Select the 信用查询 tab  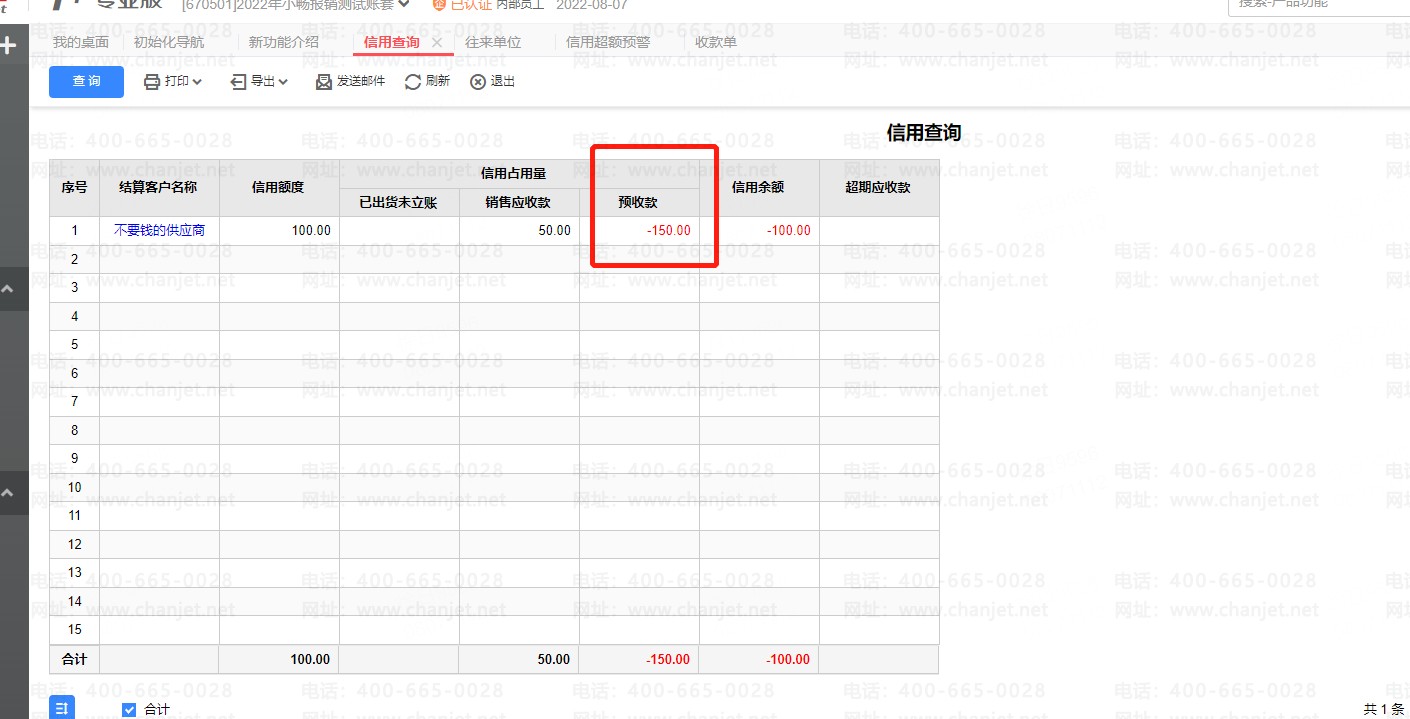[392, 42]
